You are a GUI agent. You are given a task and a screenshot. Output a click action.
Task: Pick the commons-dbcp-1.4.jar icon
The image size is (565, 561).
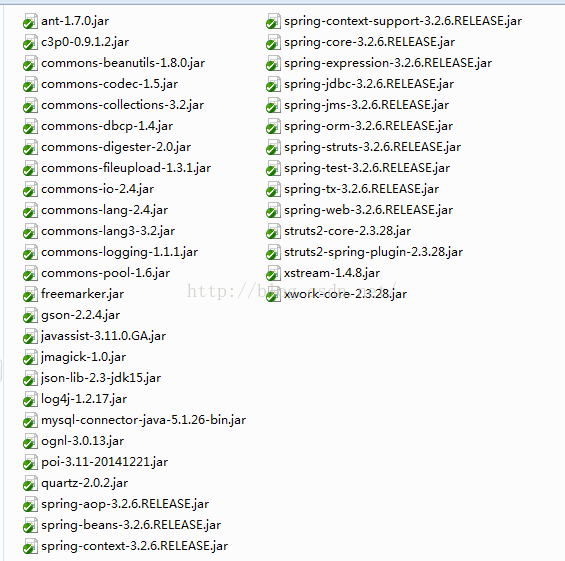coord(30,126)
